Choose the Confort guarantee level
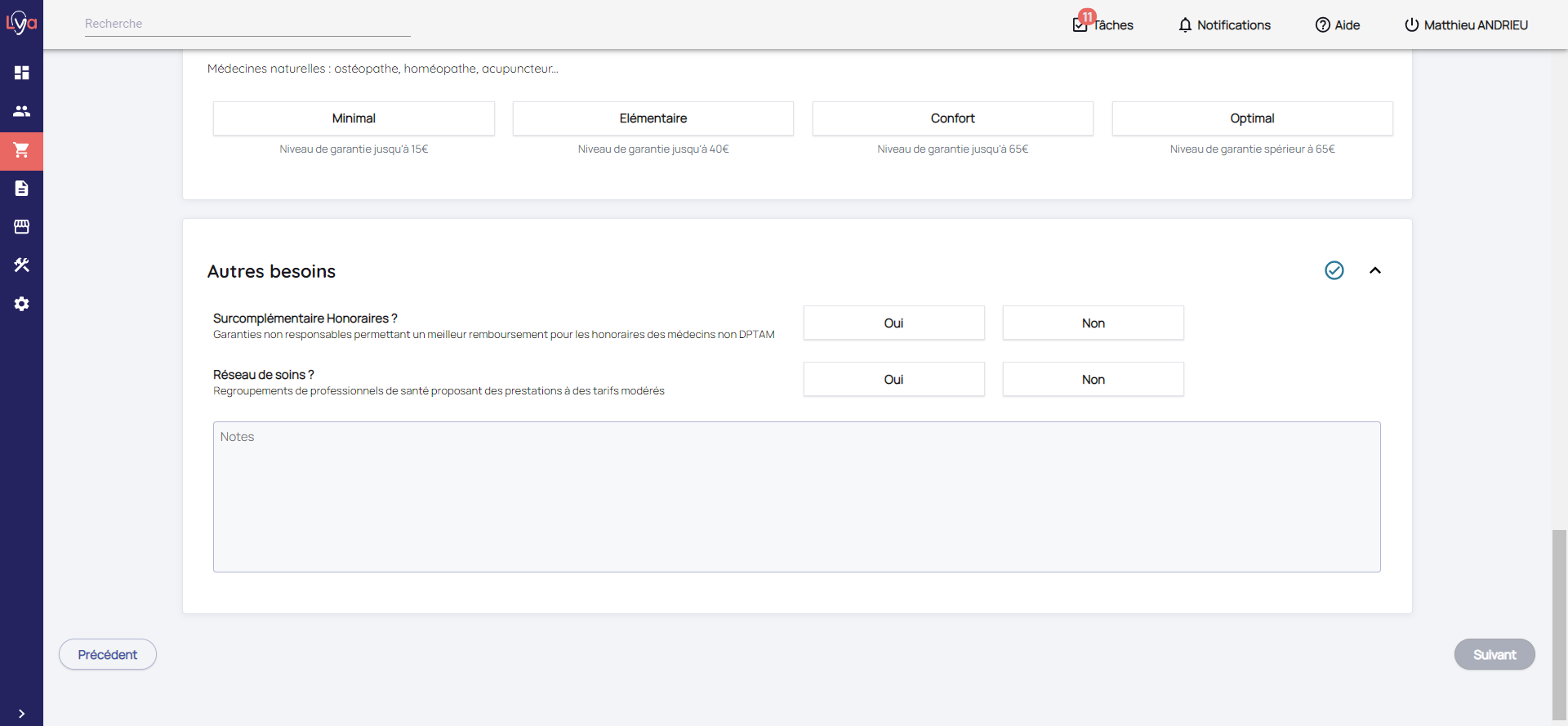The width and height of the screenshot is (1568, 726). click(x=952, y=118)
